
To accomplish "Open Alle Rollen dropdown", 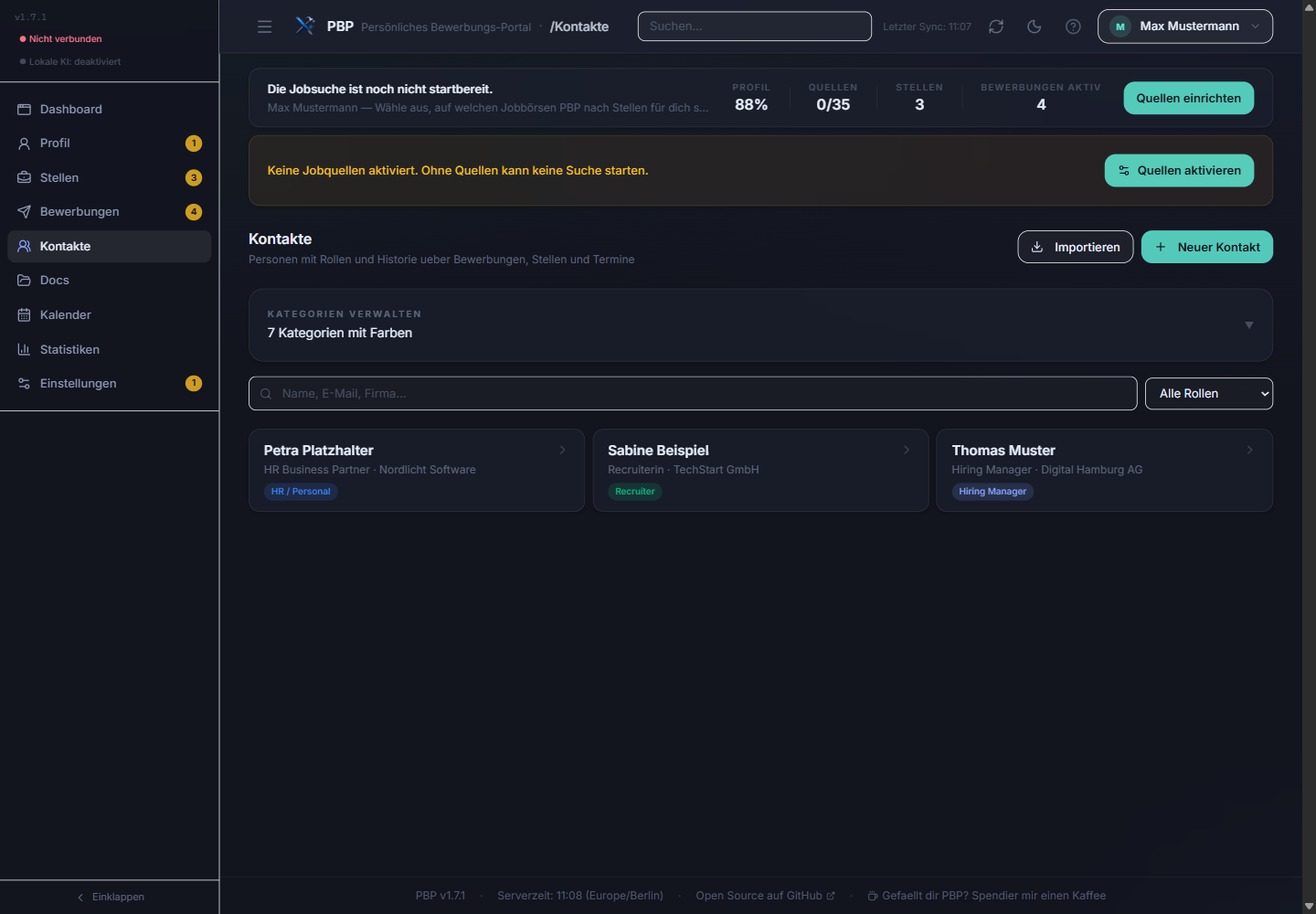I will tap(1209, 393).
